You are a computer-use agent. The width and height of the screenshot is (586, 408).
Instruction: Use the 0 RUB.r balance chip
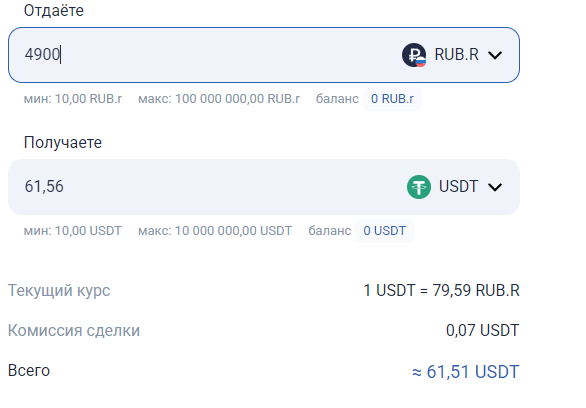coord(392,99)
